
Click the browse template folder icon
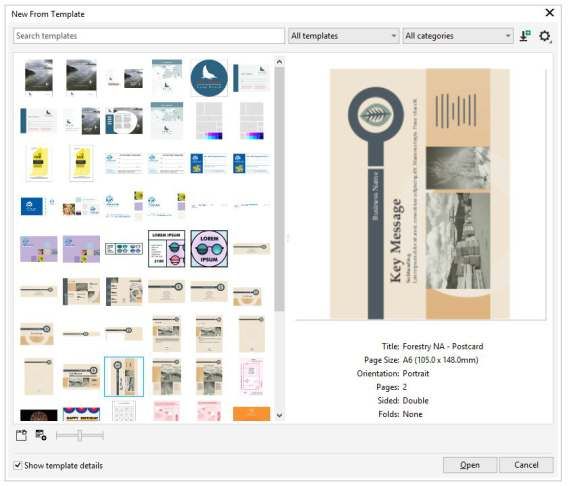[x=21, y=435]
